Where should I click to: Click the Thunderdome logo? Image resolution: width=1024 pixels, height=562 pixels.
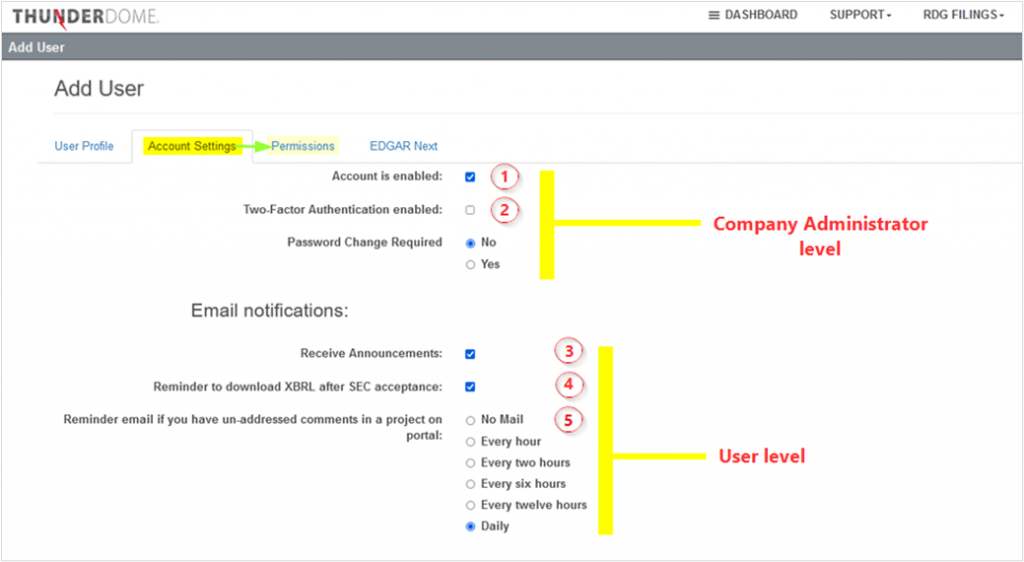point(85,16)
